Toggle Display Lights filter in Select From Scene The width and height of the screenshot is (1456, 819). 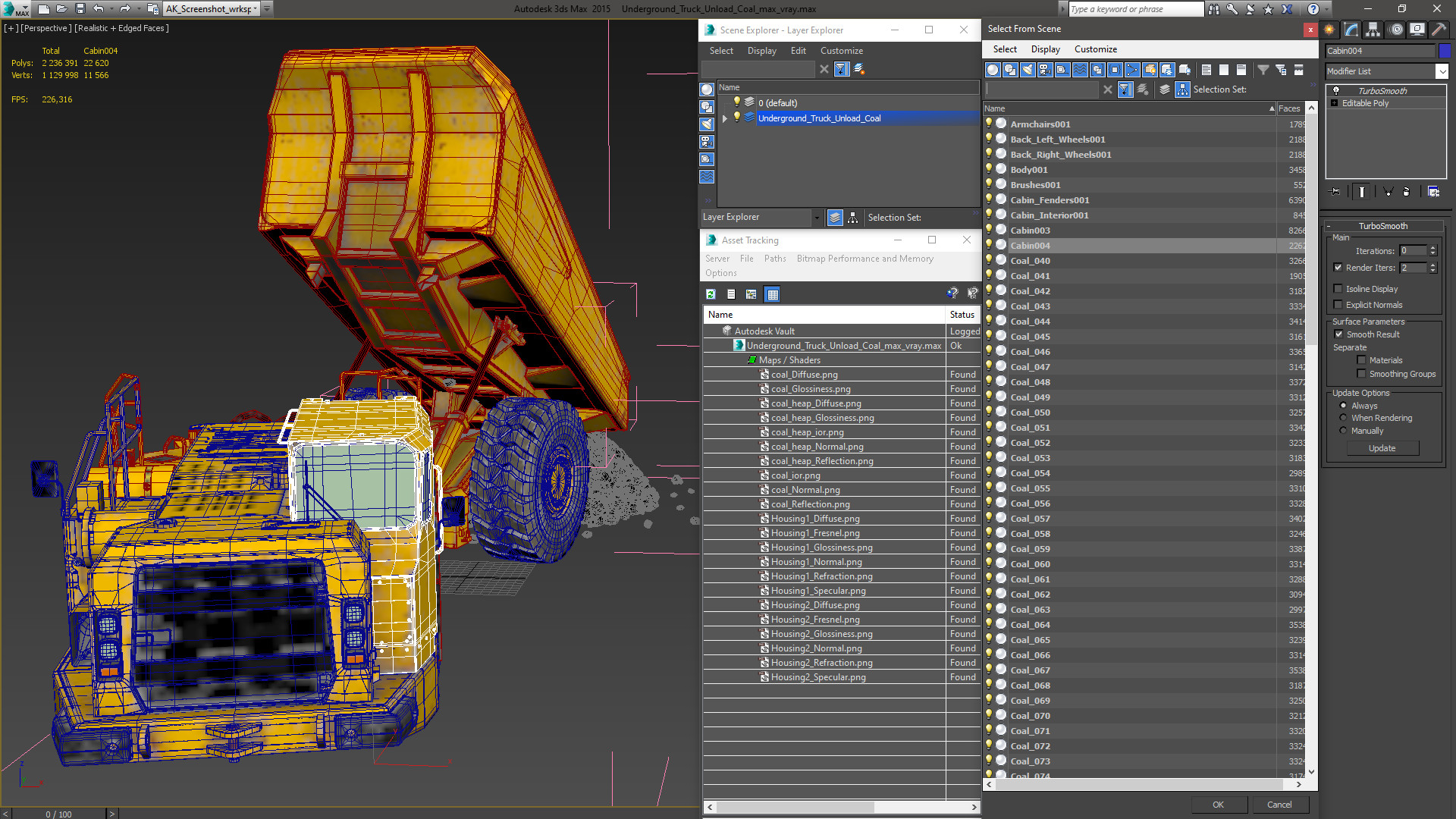[1028, 70]
